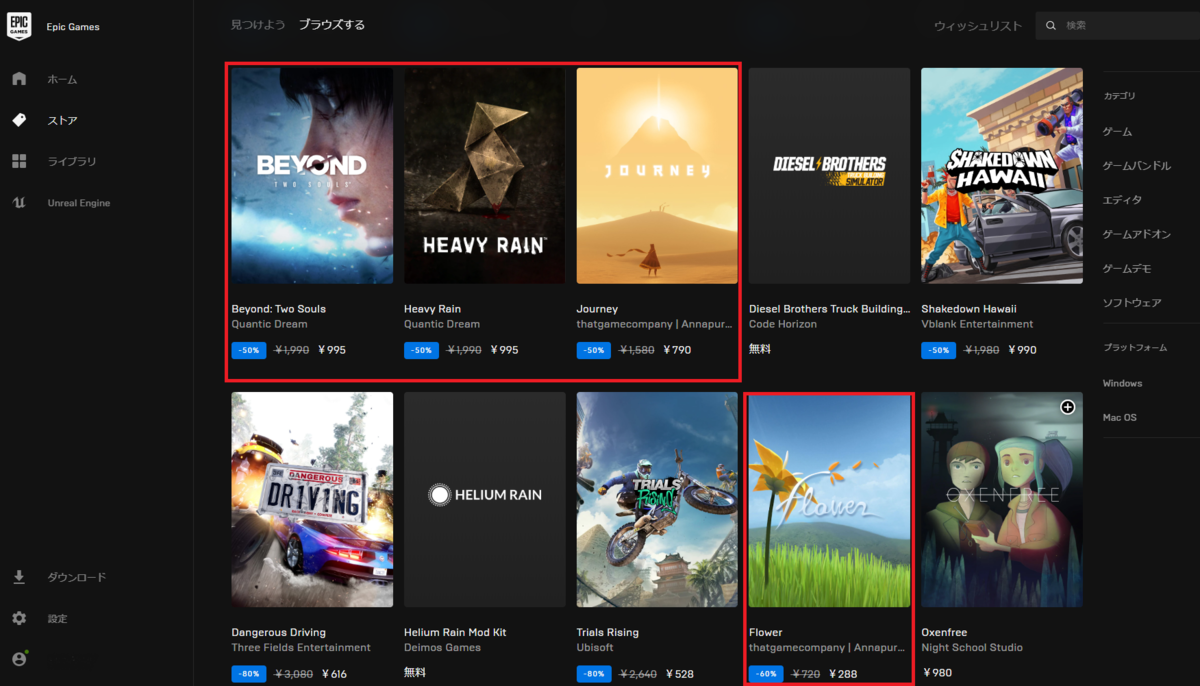Open the Dangerous Driving cover art
This screenshot has height=686, width=1200.
tap(312, 499)
